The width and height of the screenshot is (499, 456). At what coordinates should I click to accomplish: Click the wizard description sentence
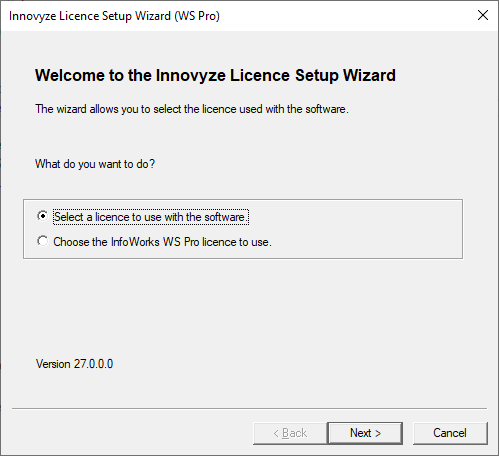[192, 109]
